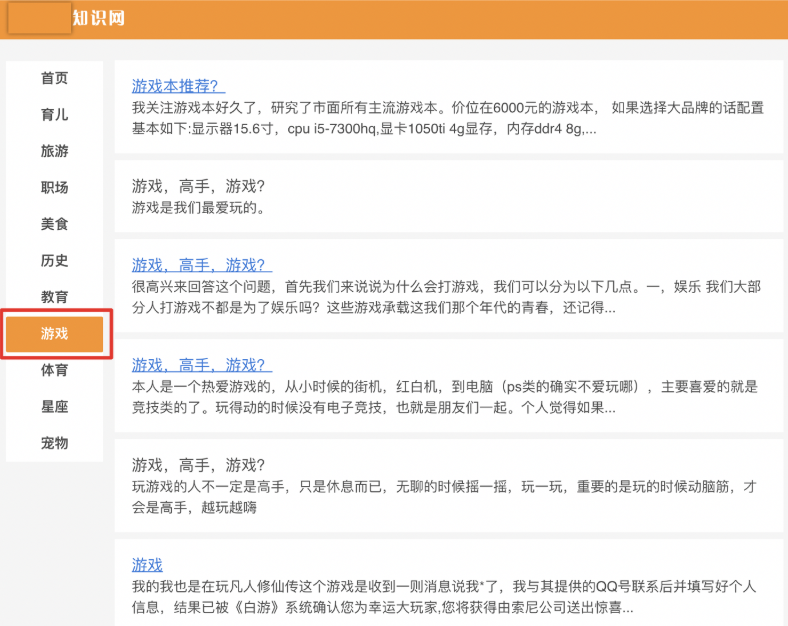Open the 游戏,高手,游戏? link above 本人是一个热爱游戏的

coord(202,365)
